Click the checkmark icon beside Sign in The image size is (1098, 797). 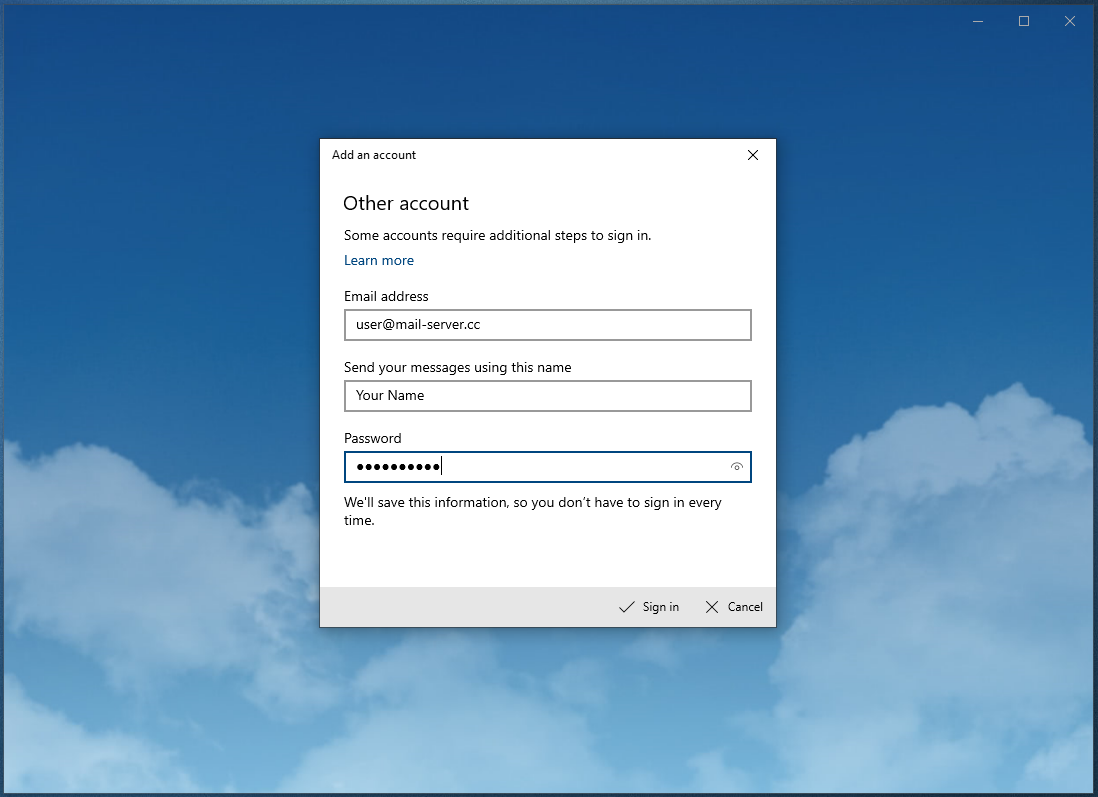[x=627, y=607]
